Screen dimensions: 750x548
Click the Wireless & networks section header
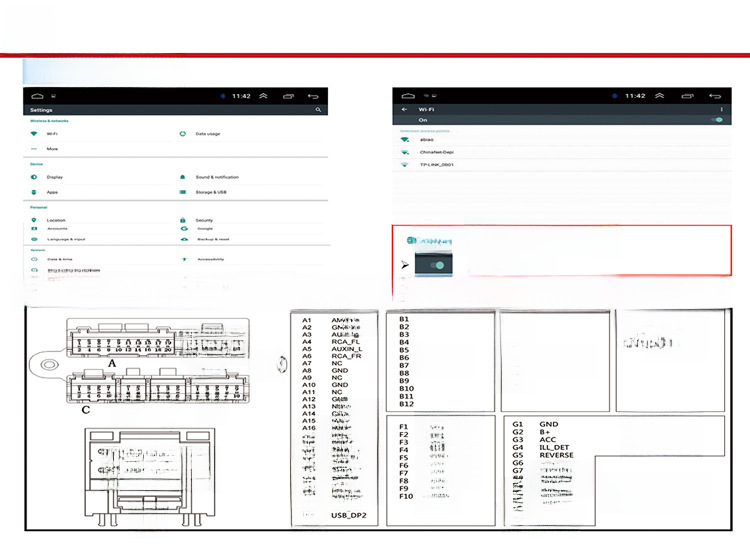pos(49,121)
